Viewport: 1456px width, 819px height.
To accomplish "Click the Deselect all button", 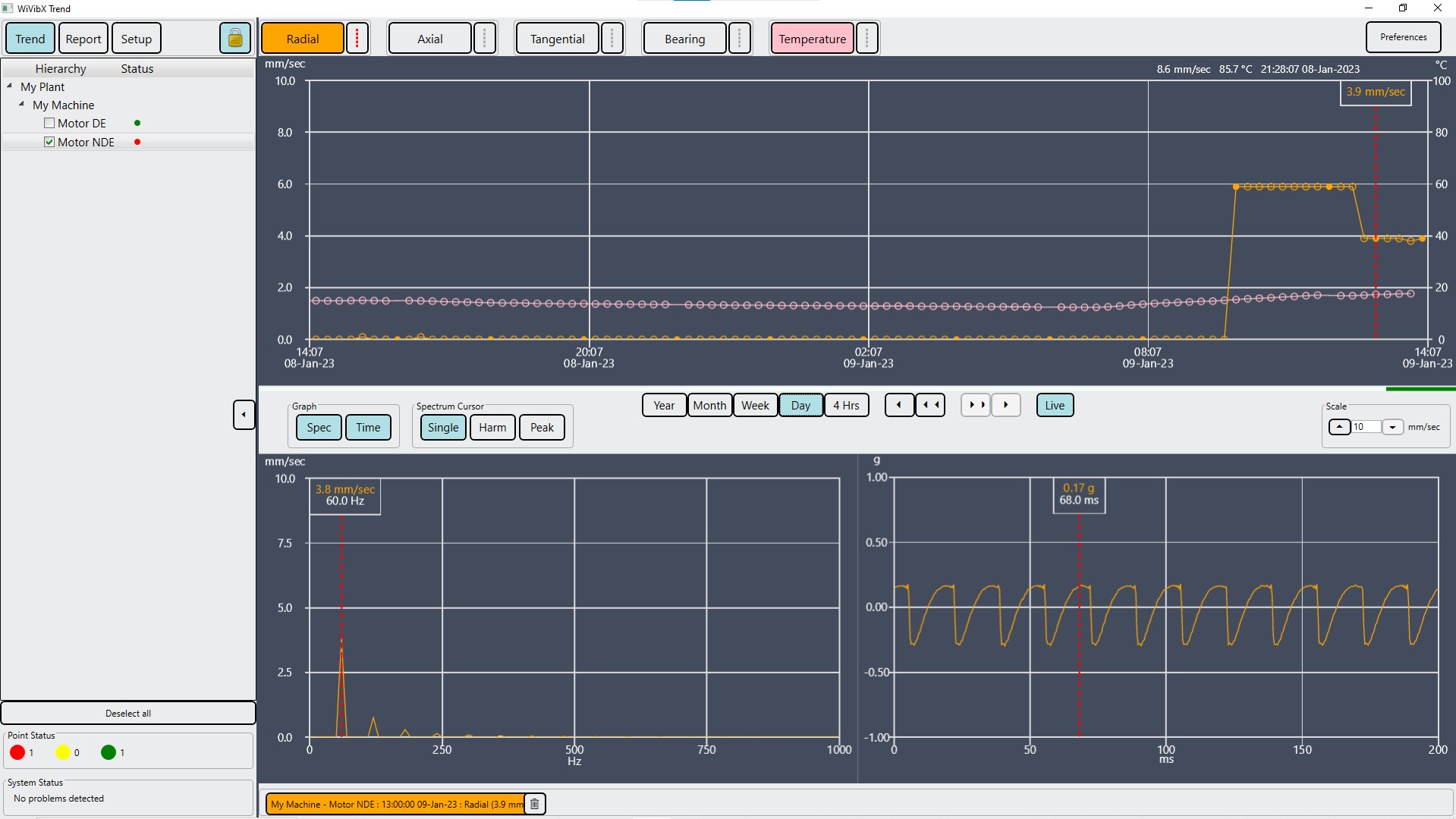I will [x=127, y=713].
